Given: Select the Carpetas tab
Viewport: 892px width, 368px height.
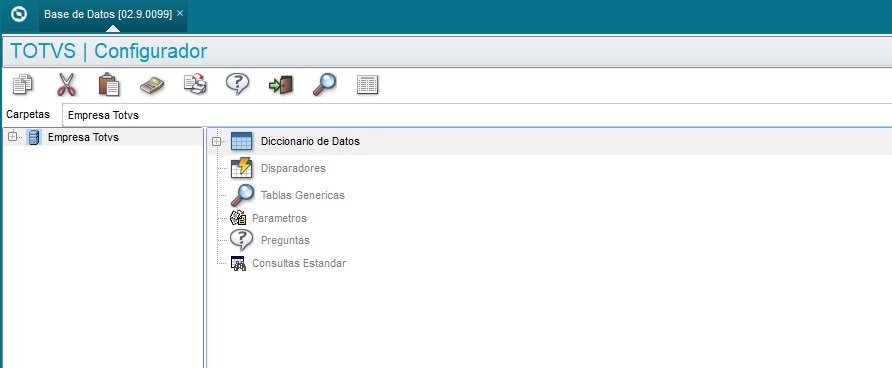Looking at the screenshot, I should 28,114.
